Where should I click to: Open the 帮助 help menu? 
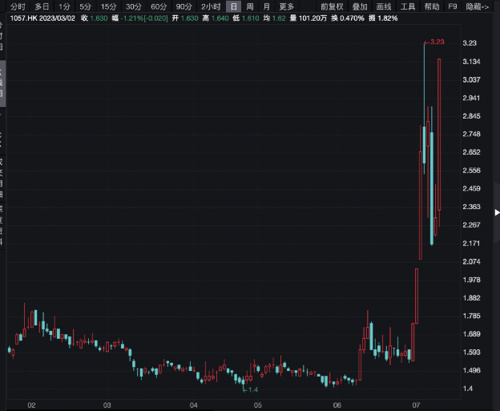432,6
